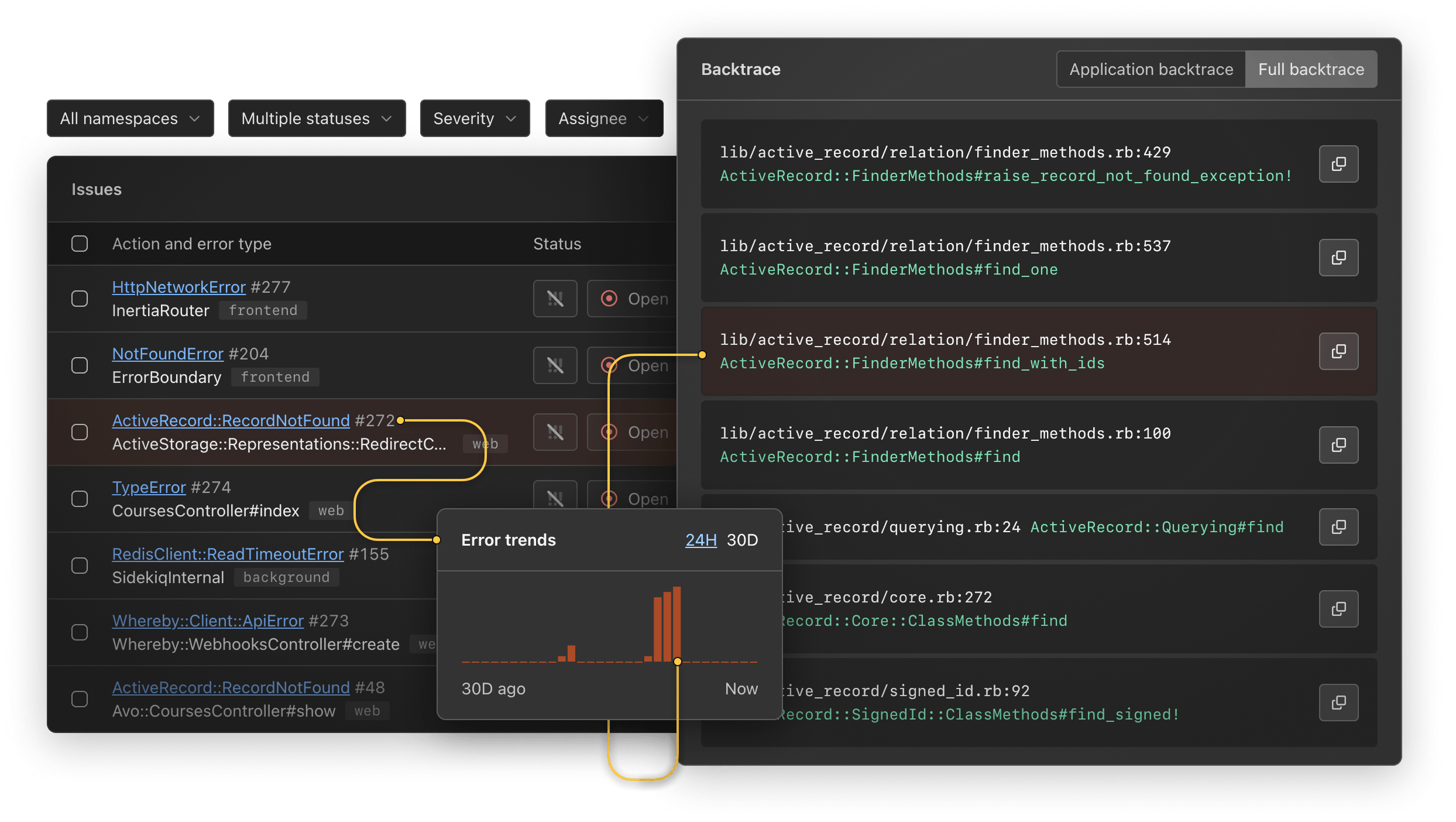Copy the finder_methods.rb:537 backtrace line

click(x=1338, y=258)
